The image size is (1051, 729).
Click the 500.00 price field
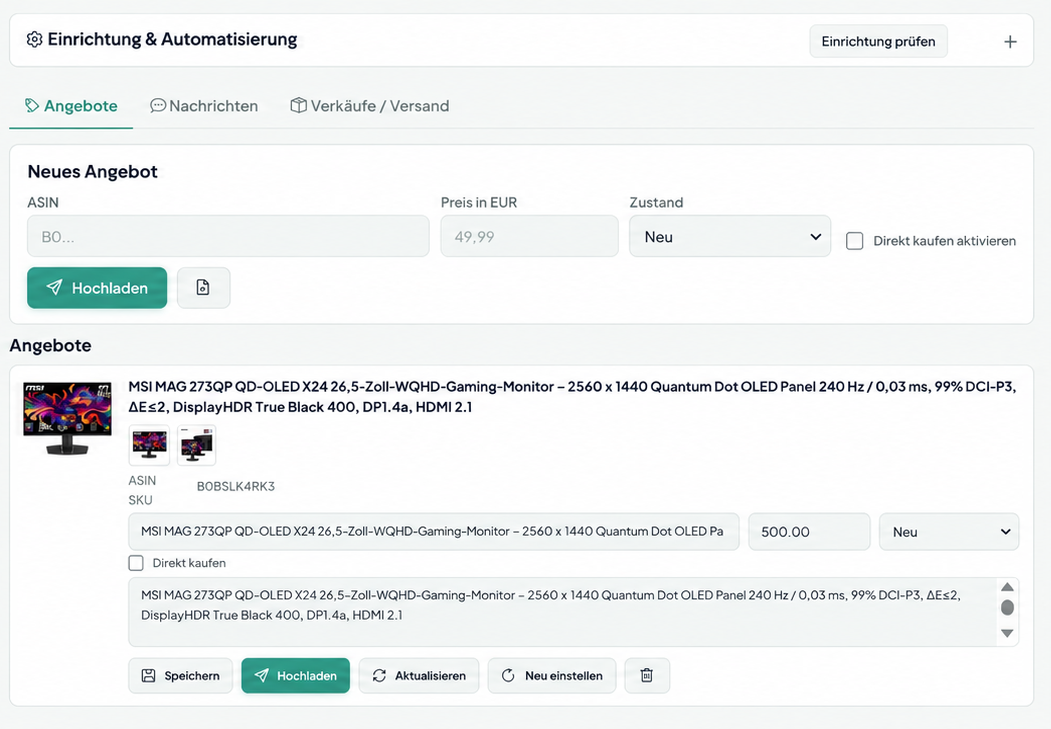pyautogui.click(x=809, y=531)
